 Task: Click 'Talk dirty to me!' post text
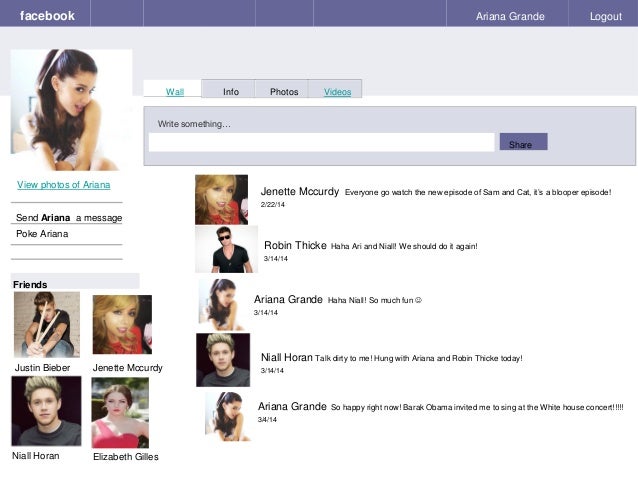click(419, 359)
